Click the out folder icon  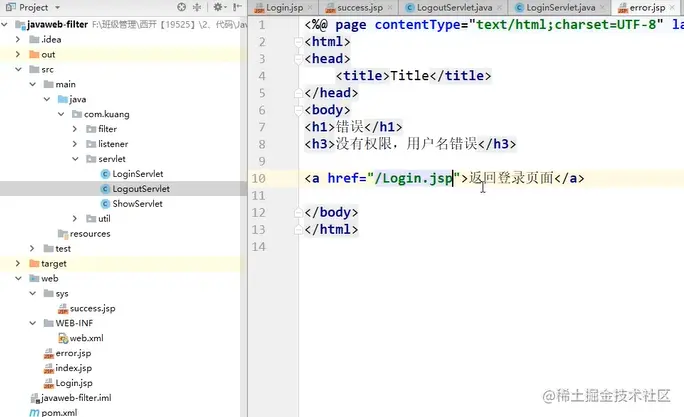click(x=34, y=55)
